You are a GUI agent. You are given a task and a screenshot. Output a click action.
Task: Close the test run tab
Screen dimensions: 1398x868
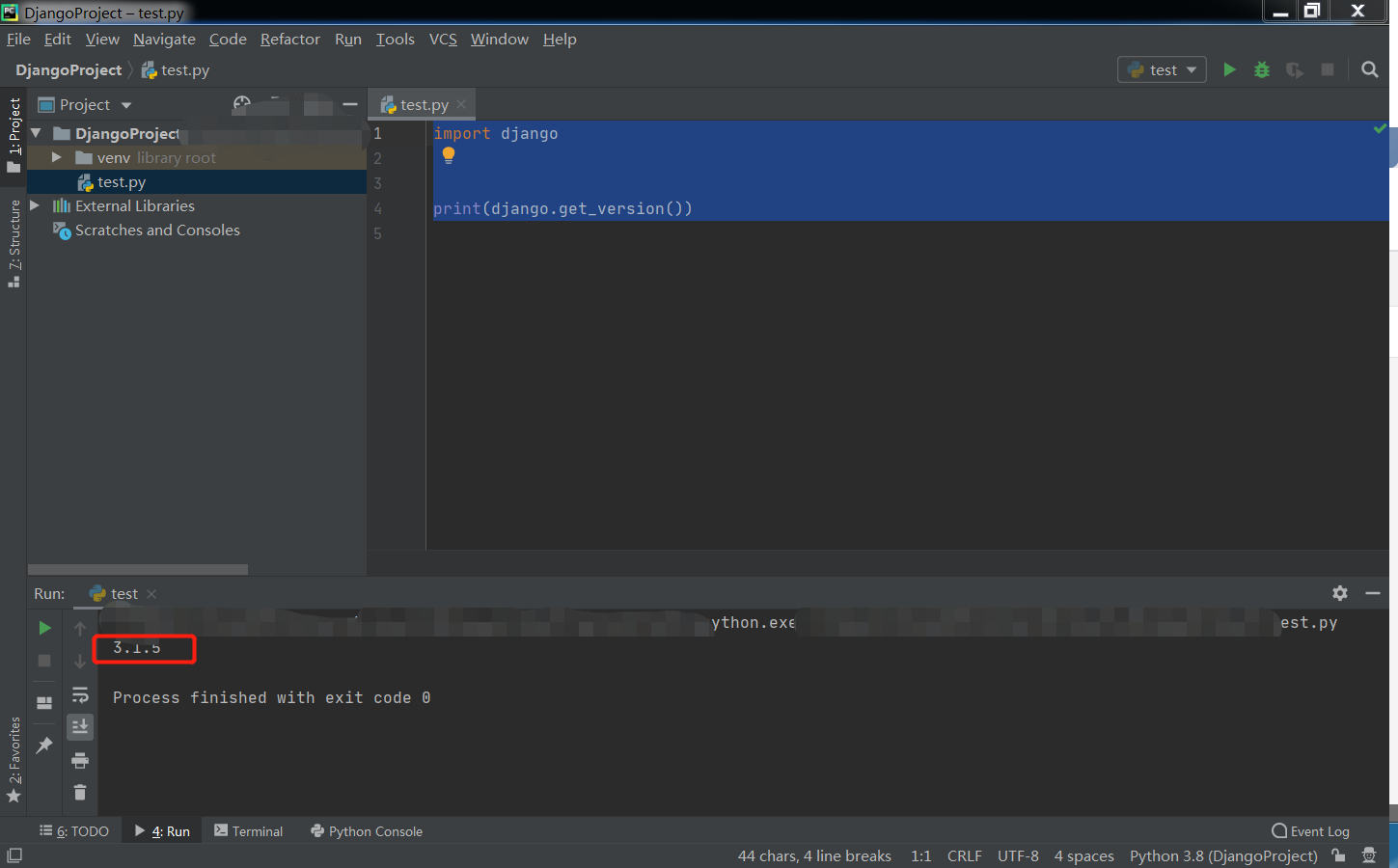[x=151, y=594]
